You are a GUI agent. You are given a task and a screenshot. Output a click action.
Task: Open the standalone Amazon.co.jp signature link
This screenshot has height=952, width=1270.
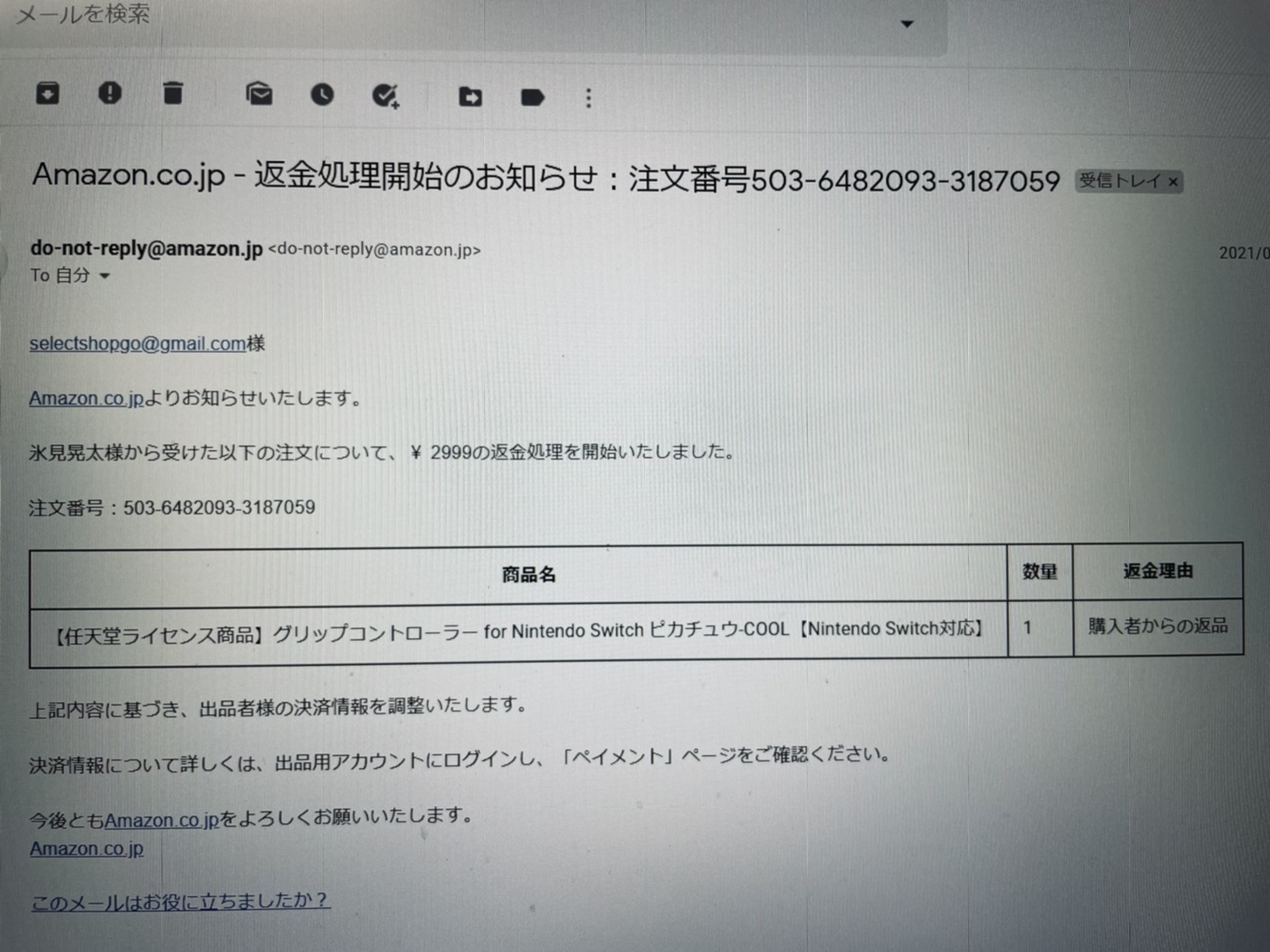point(87,849)
